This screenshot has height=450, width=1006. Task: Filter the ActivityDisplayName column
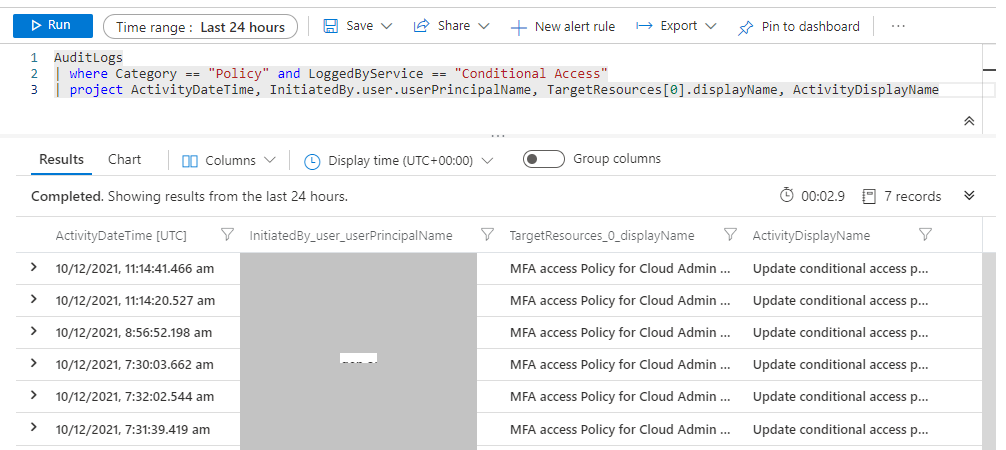click(925, 235)
